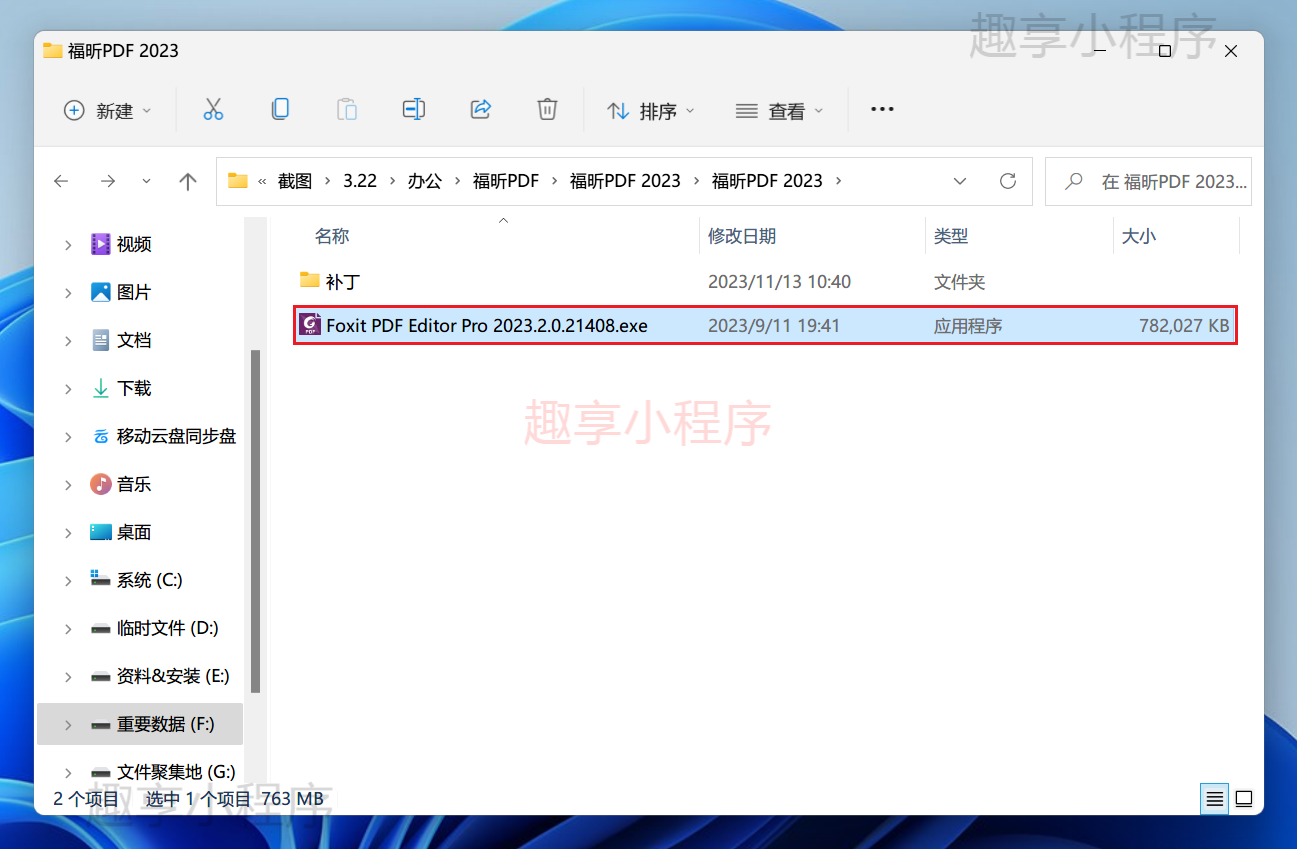
Task: Open the 查看 view dropdown
Action: [x=780, y=110]
